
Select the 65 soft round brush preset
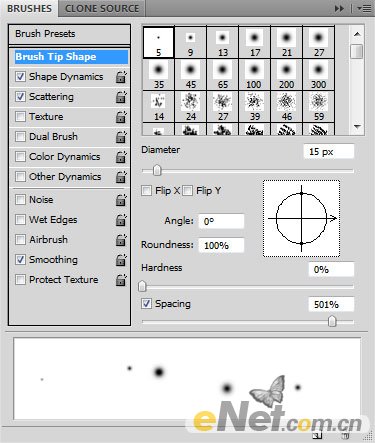(x=222, y=75)
